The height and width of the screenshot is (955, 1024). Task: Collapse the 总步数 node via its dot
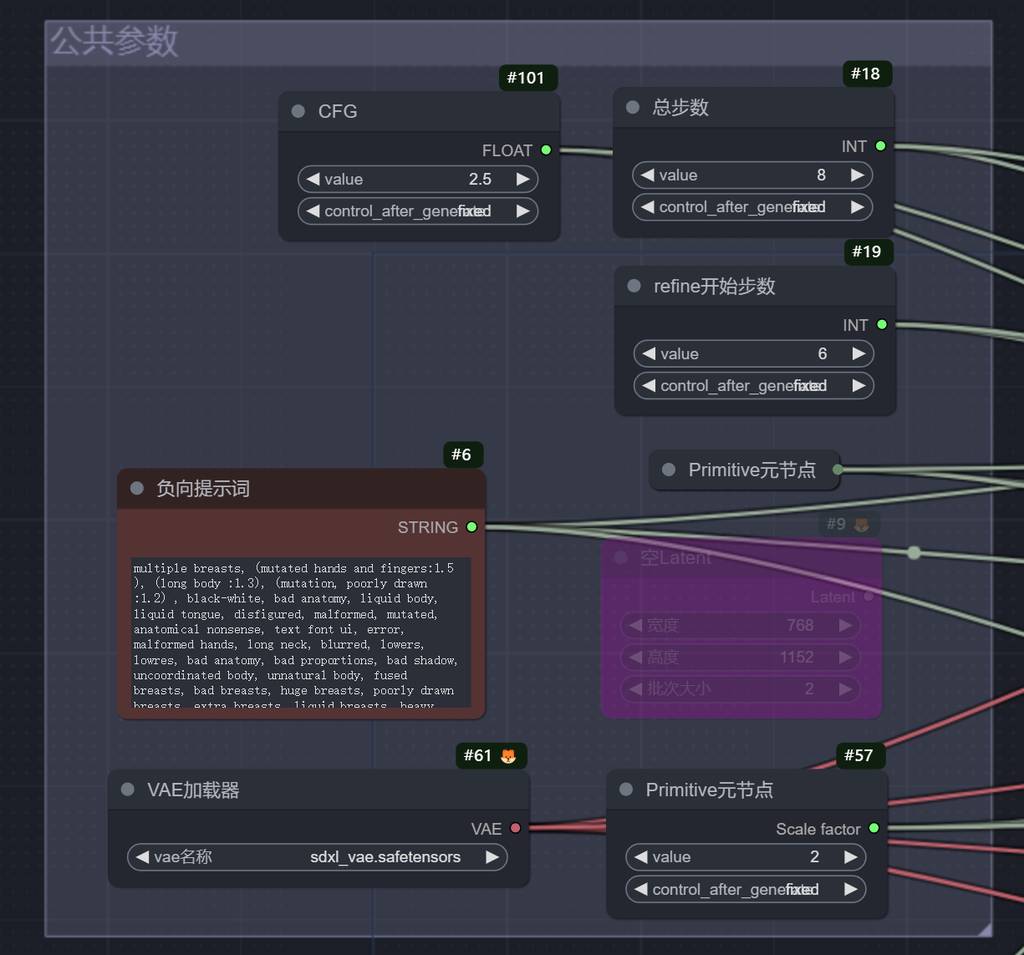[x=632, y=107]
